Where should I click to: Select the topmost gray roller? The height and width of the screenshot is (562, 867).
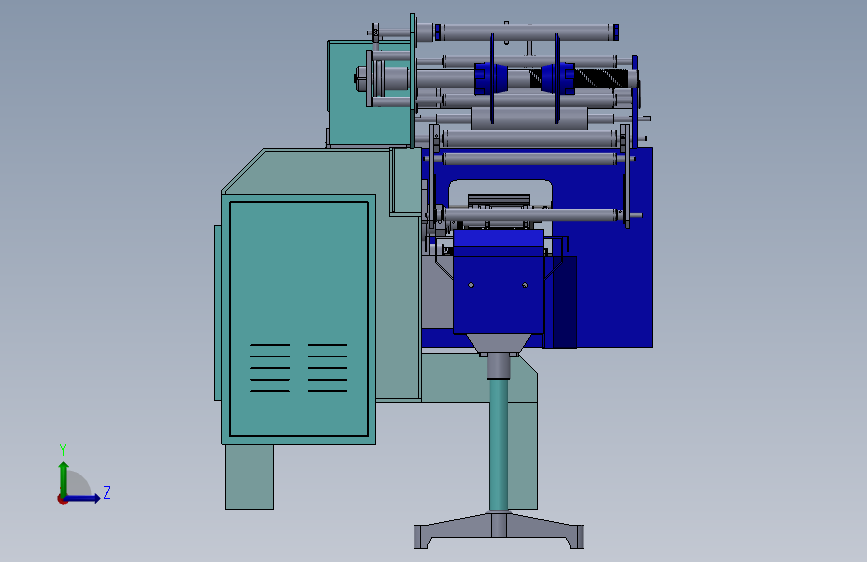[526, 32]
